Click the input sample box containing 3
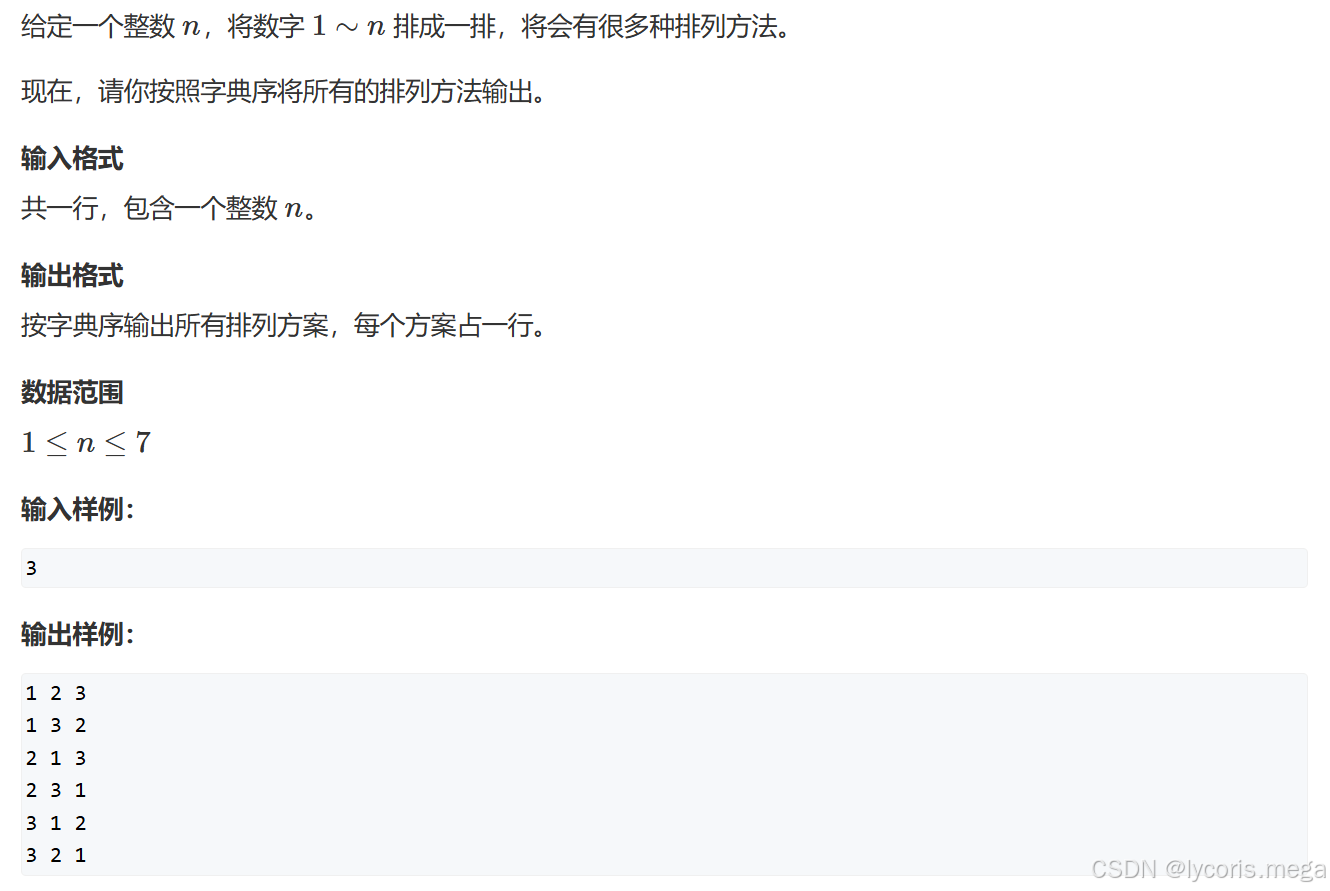This screenshot has width=1330, height=891. [664, 568]
